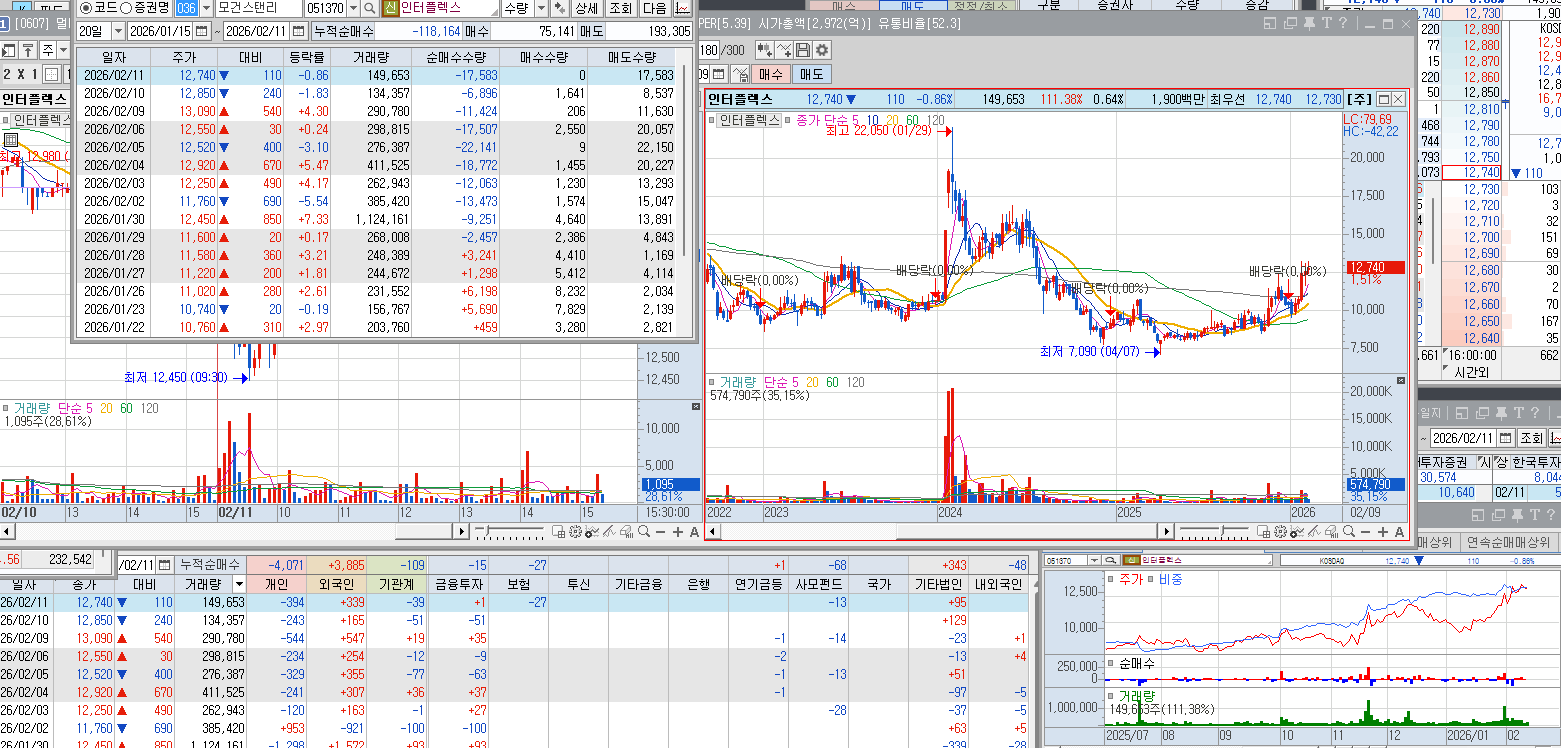Click the right chart A text icon
The image size is (1561, 748).
click(1399, 531)
